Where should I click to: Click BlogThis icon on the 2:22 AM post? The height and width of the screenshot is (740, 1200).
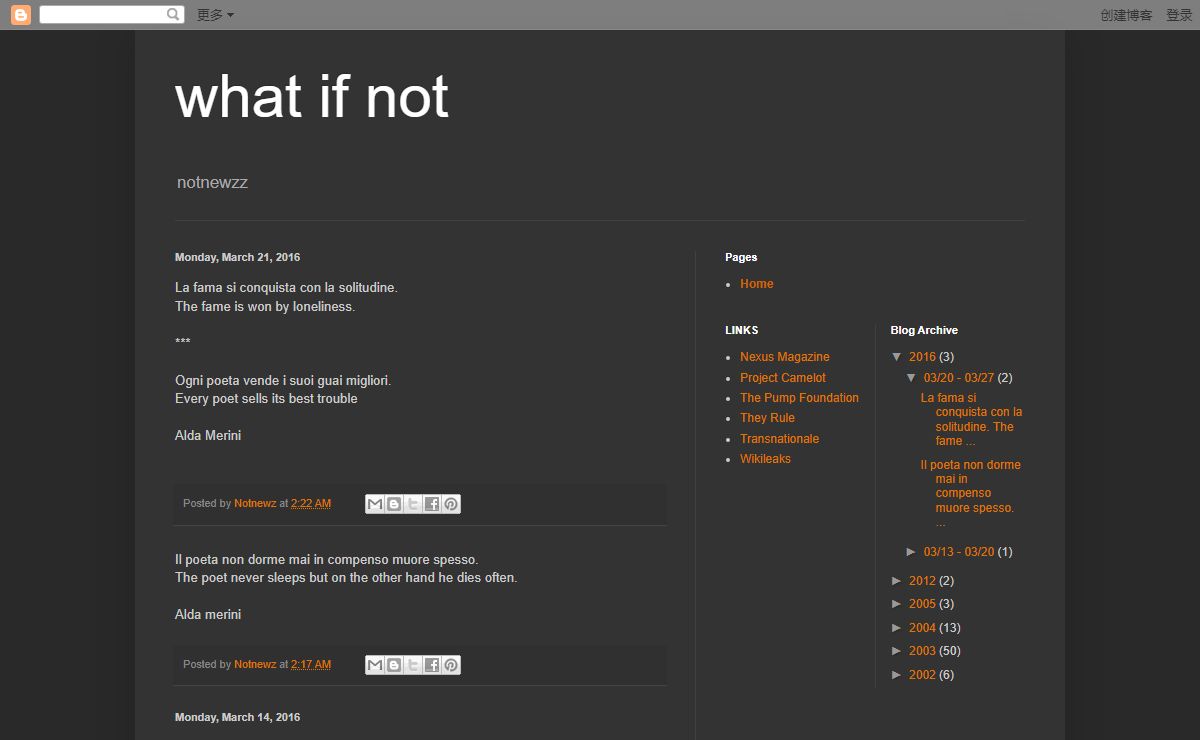[394, 504]
